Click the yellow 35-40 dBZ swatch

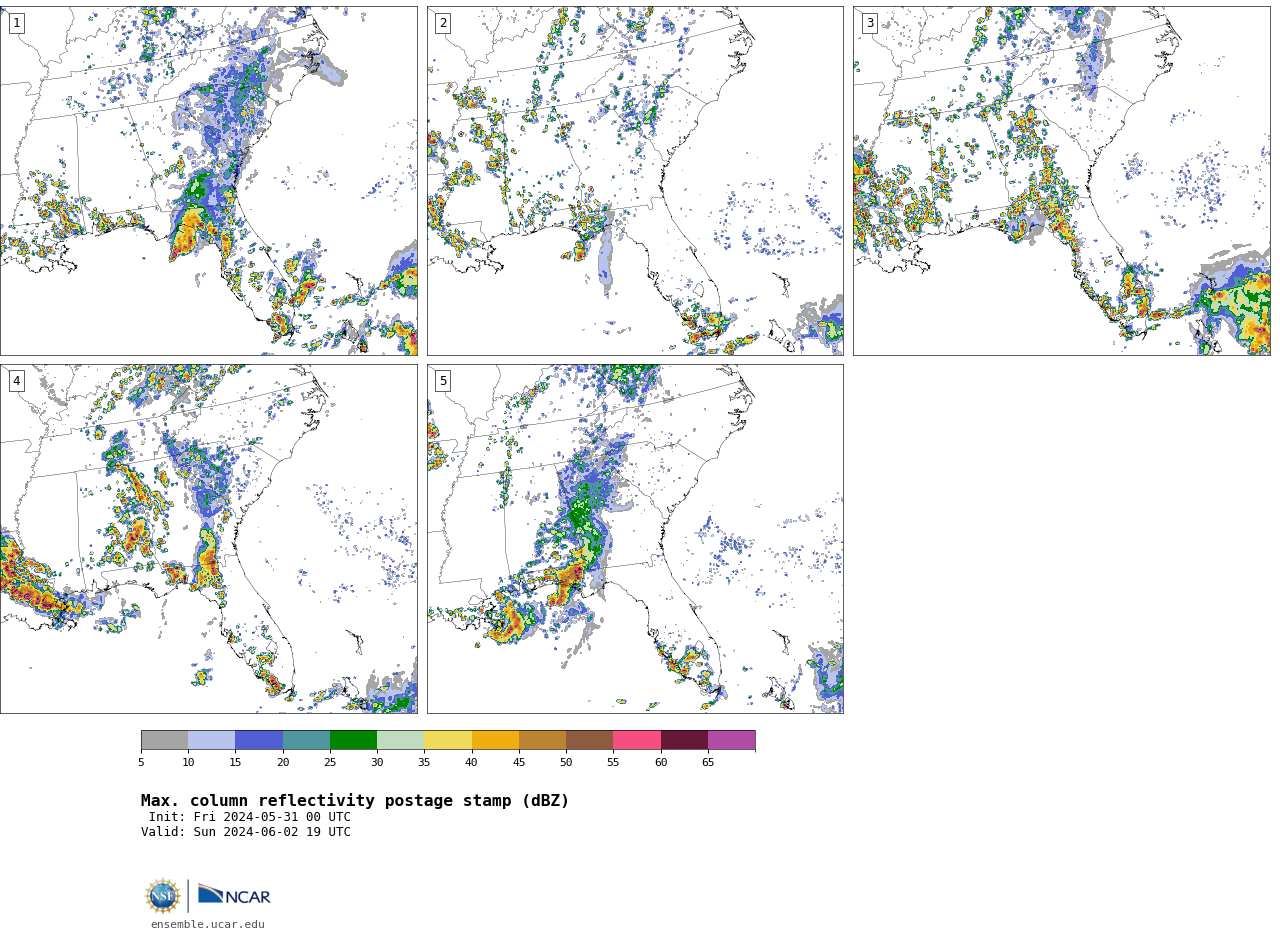pos(448,740)
